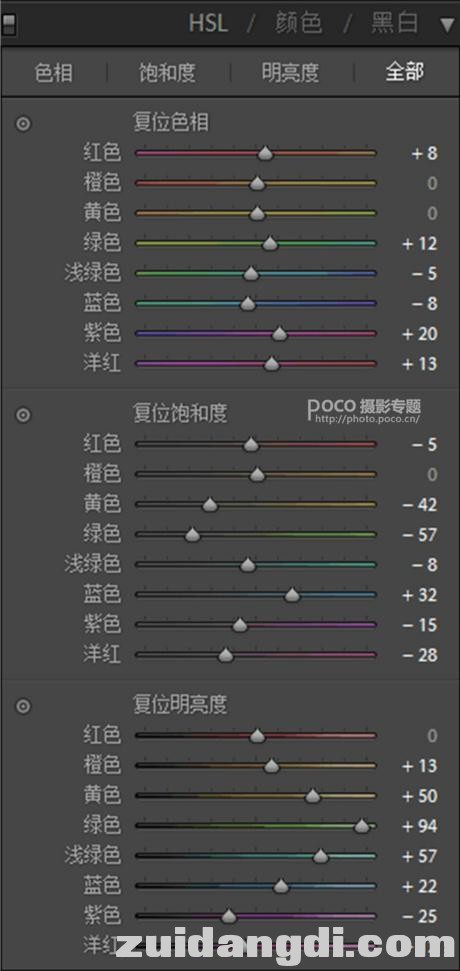Viewport: 460px width, 971px height.
Task: Click the 蓝色 luminance slider handle
Action: pyautogui.click(x=282, y=886)
